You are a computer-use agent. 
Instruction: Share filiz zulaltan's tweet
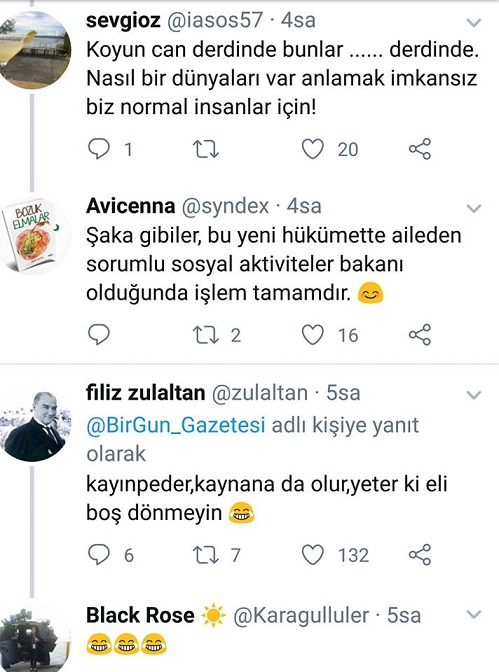click(420, 555)
